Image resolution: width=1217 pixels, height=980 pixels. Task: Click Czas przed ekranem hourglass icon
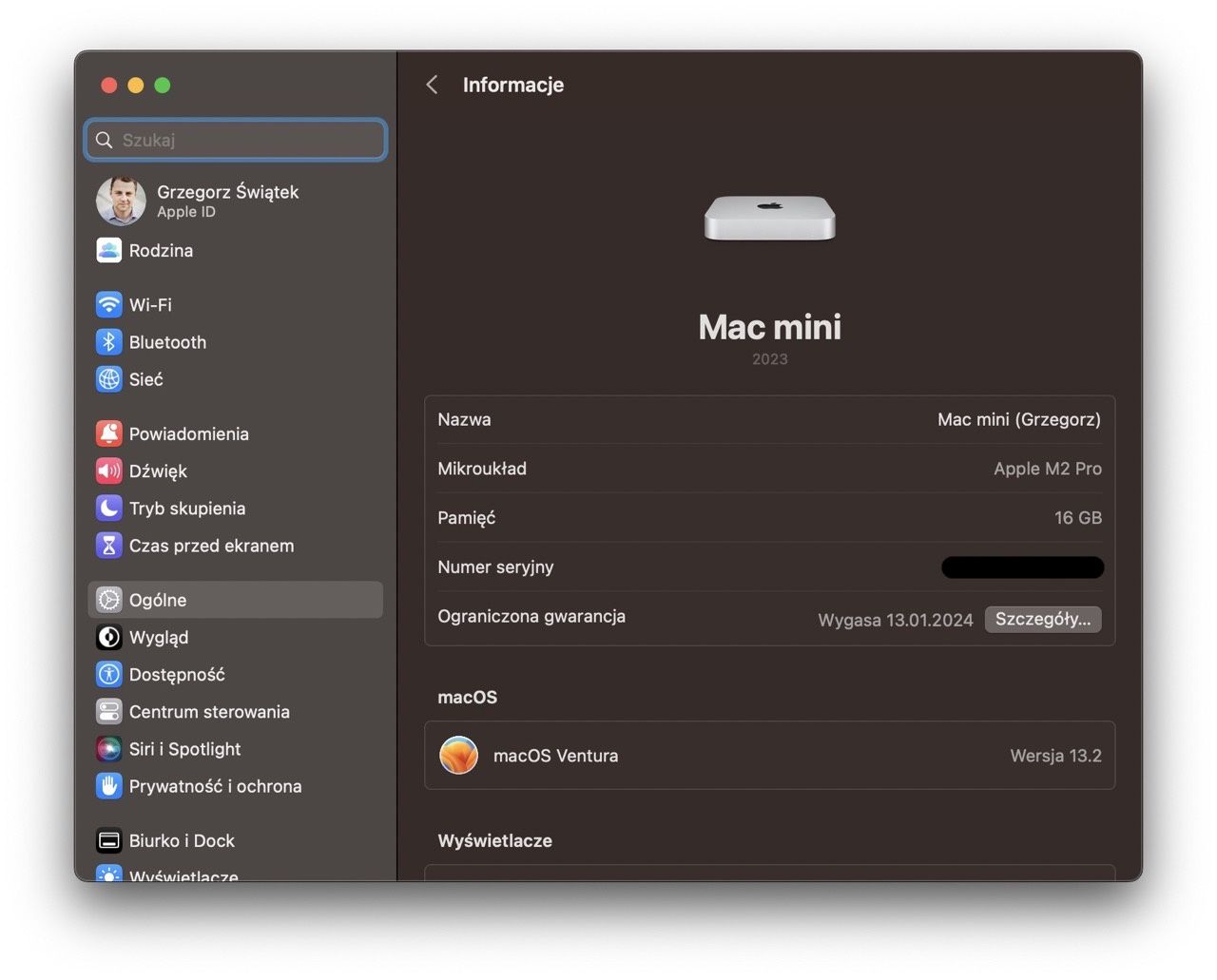coord(109,546)
